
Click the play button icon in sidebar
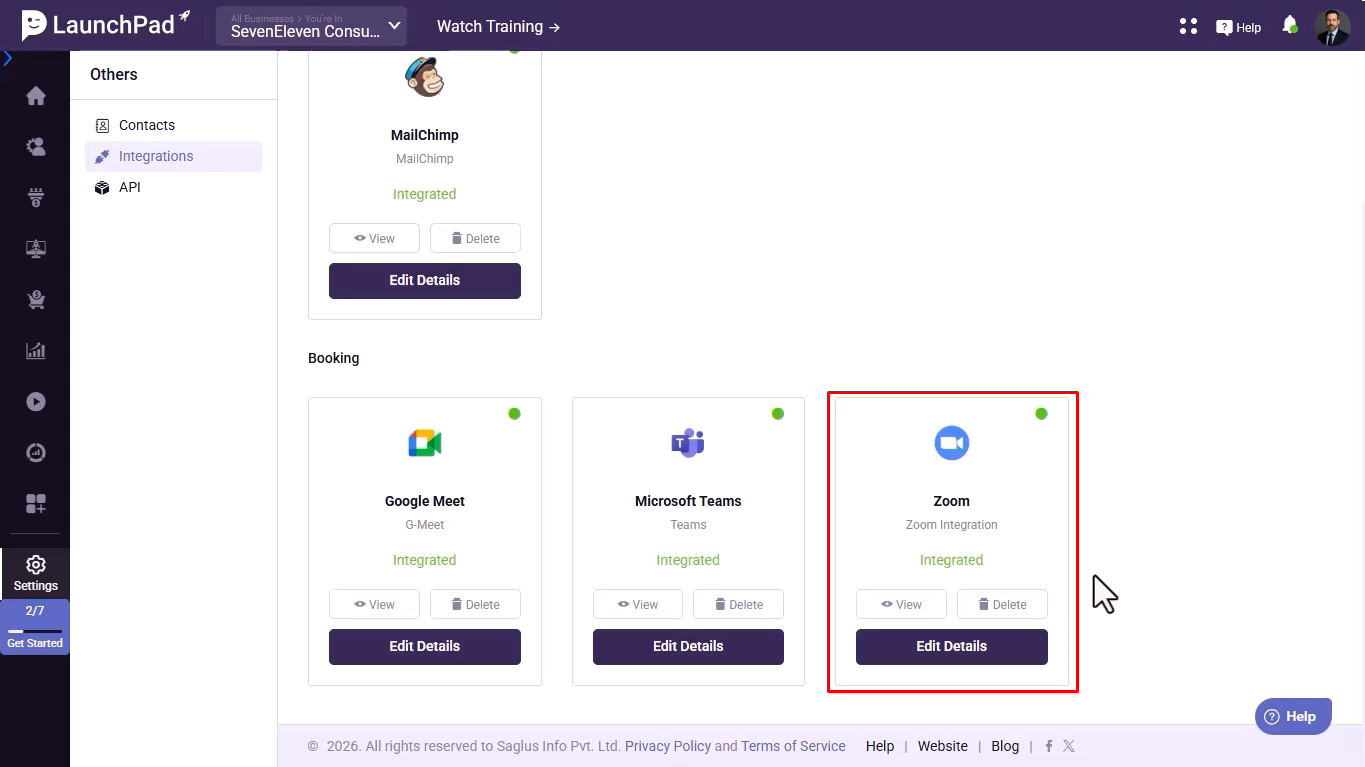click(36, 402)
